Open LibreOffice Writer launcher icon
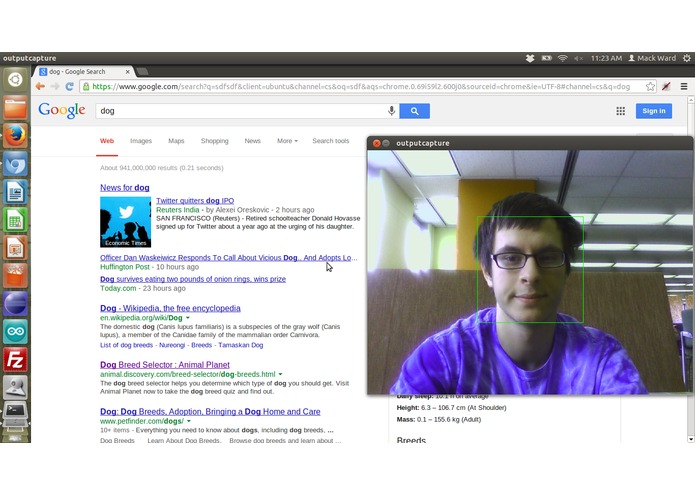 pyautogui.click(x=15, y=192)
